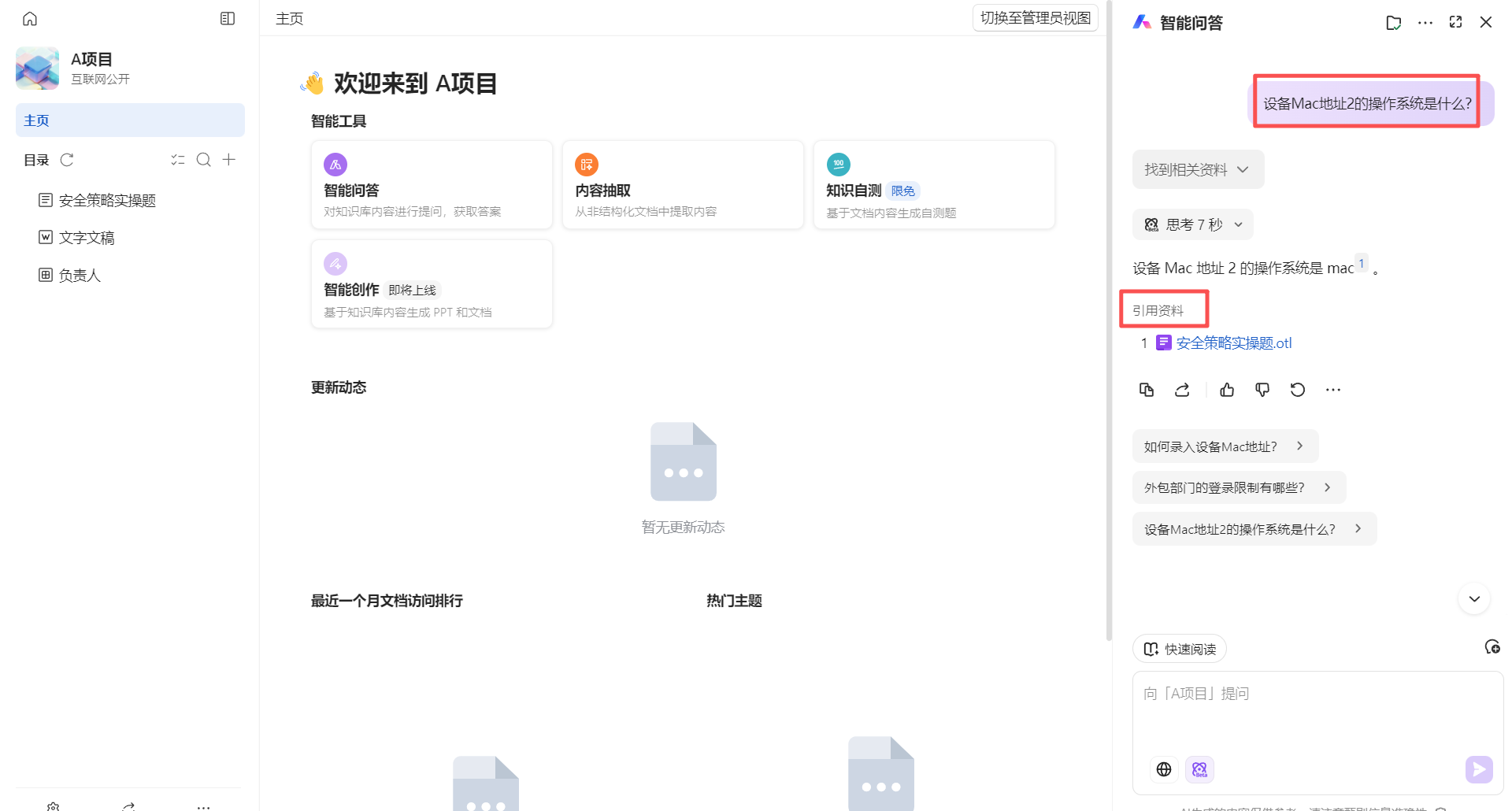Open the 知识自测 tool card
Screen dimensions: 1512x811
pyautogui.click(x=934, y=184)
